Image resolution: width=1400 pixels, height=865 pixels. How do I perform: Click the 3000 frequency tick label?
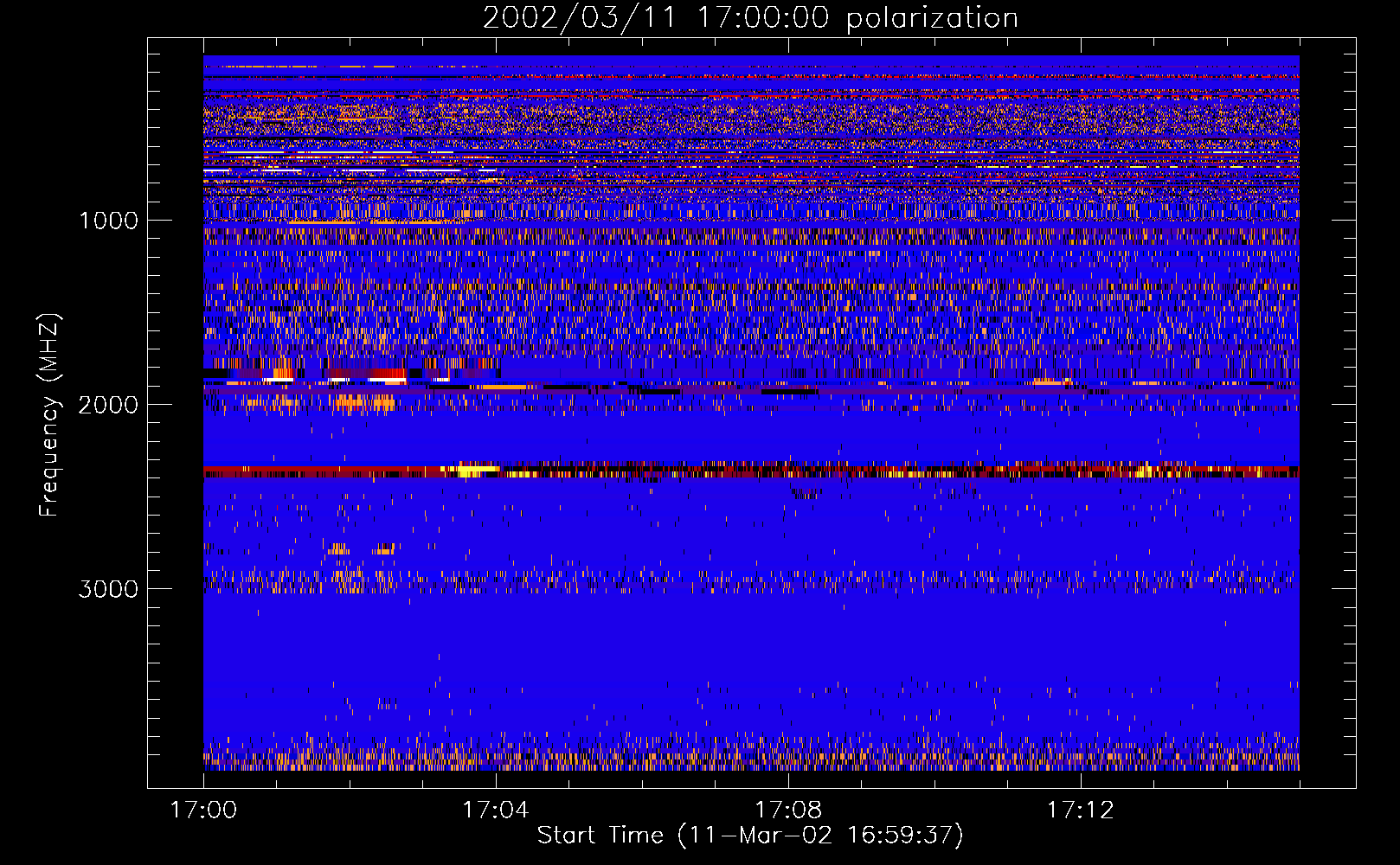click(108, 589)
